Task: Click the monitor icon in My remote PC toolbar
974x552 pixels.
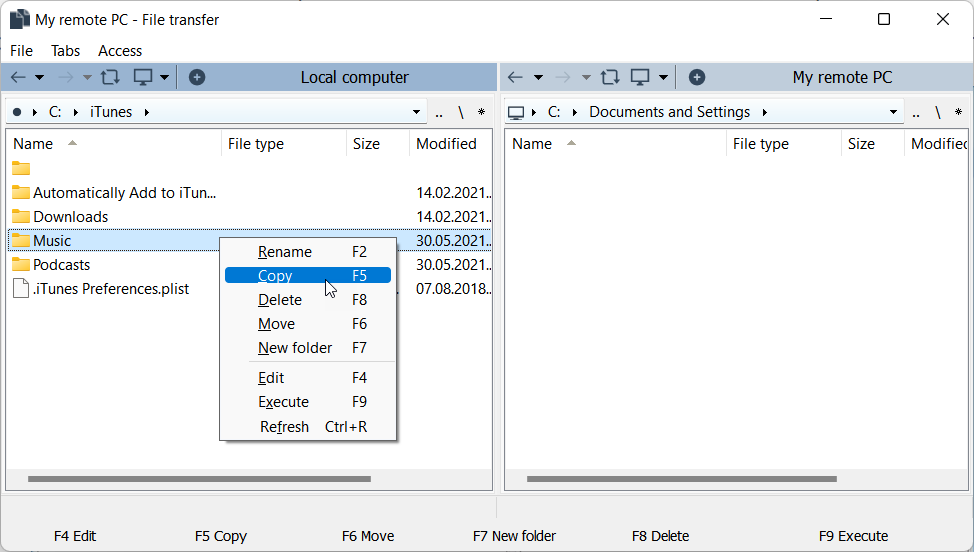Action: pyautogui.click(x=641, y=77)
